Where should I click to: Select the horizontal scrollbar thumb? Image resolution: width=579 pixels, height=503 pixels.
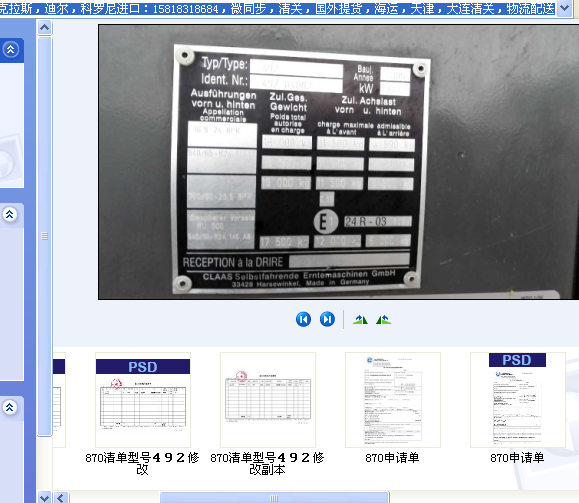(274, 497)
